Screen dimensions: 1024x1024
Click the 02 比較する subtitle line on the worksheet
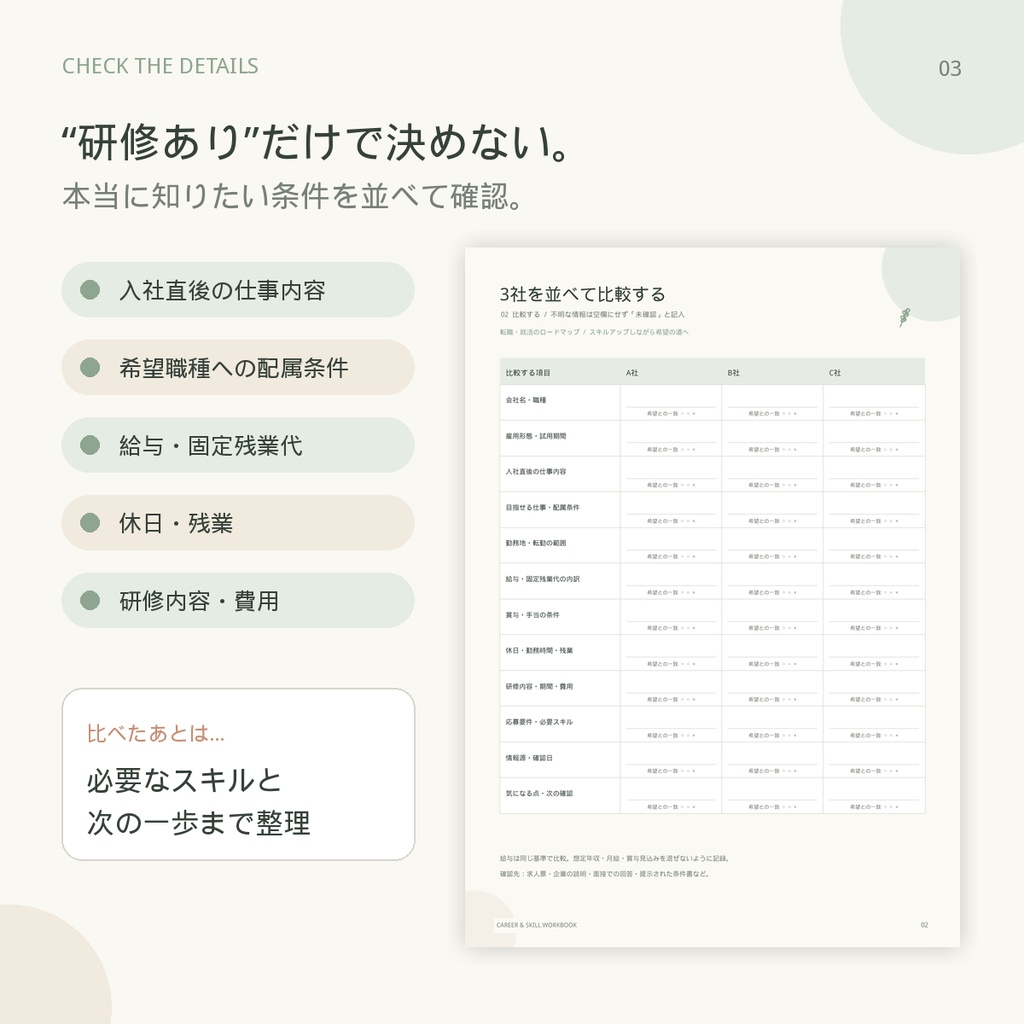(x=592, y=315)
